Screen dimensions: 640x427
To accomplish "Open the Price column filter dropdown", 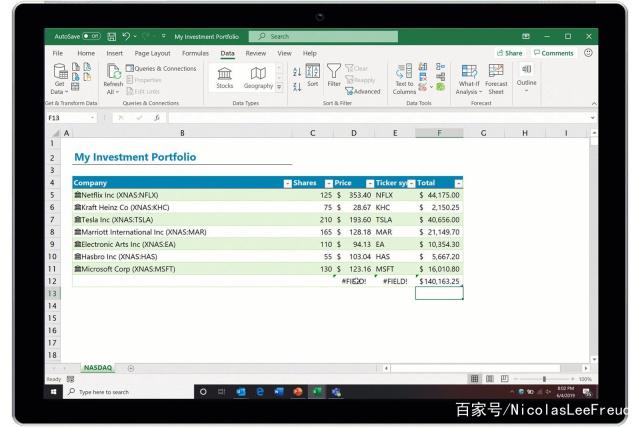I will pyautogui.click(x=370, y=183).
